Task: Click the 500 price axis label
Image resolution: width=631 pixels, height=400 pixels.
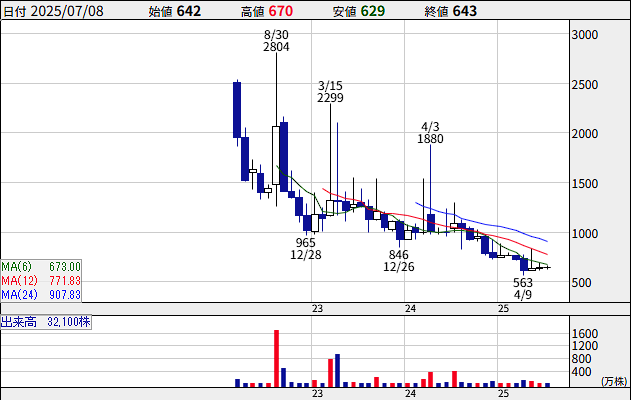Action: pos(582,283)
